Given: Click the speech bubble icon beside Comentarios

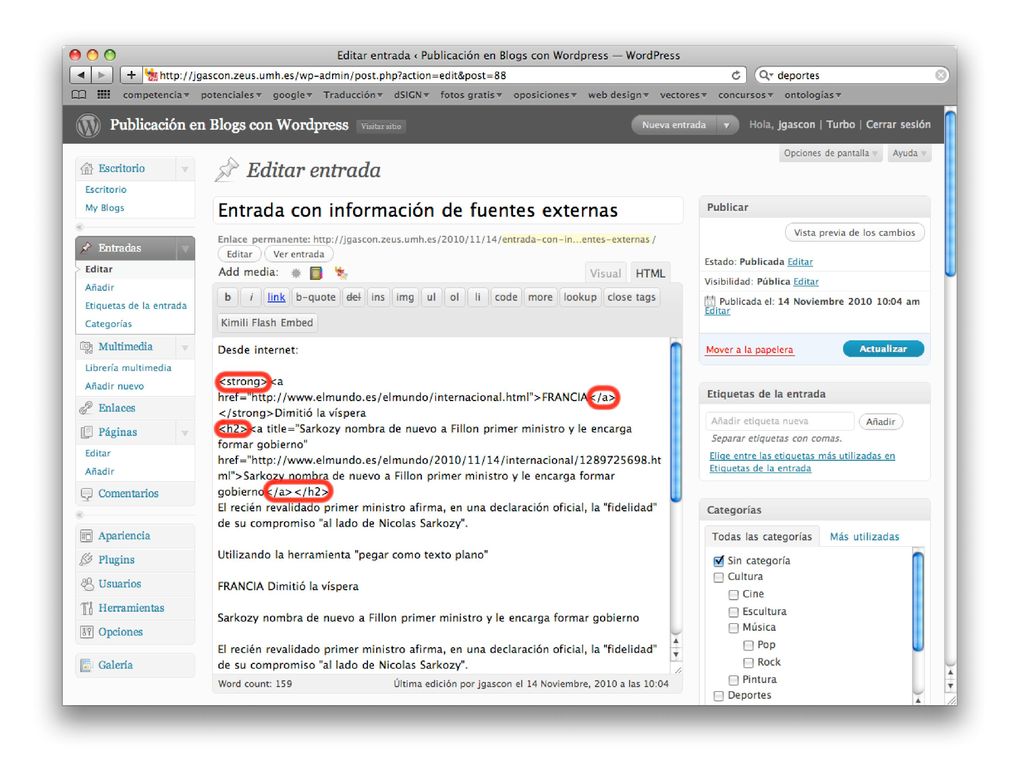Looking at the screenshot, I should coord(86,494).
